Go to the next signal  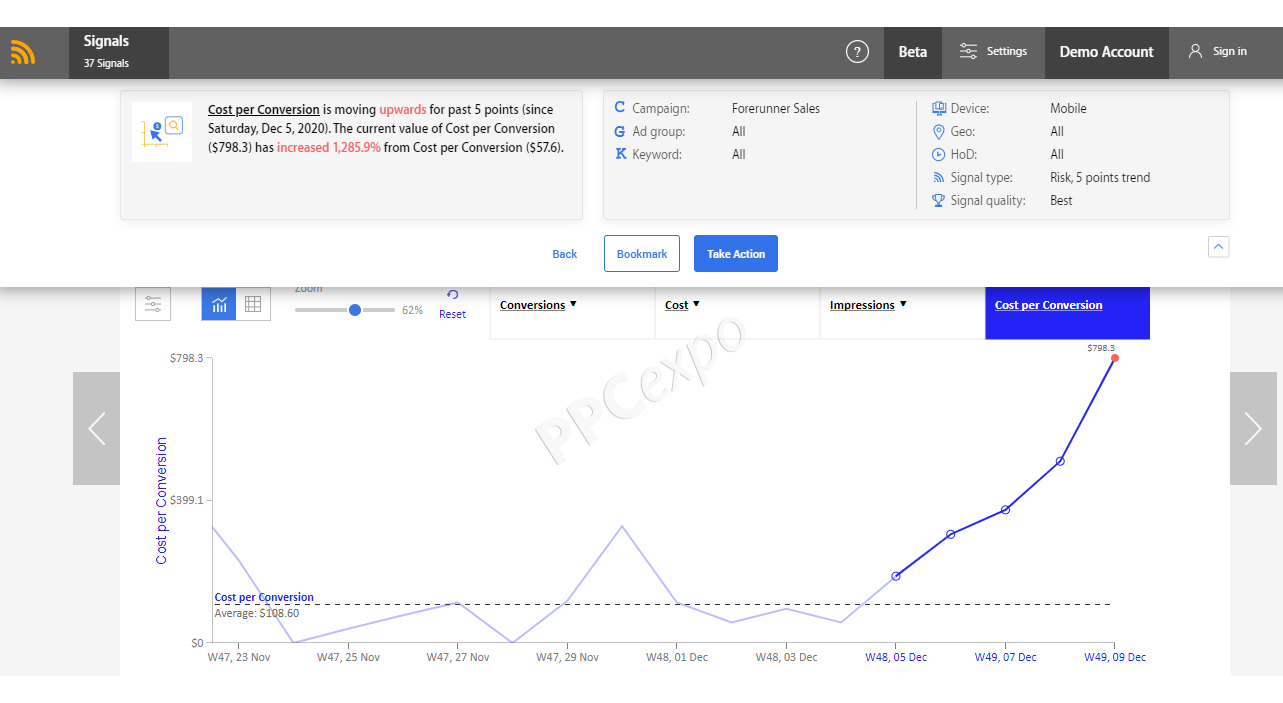point(1253,429)
